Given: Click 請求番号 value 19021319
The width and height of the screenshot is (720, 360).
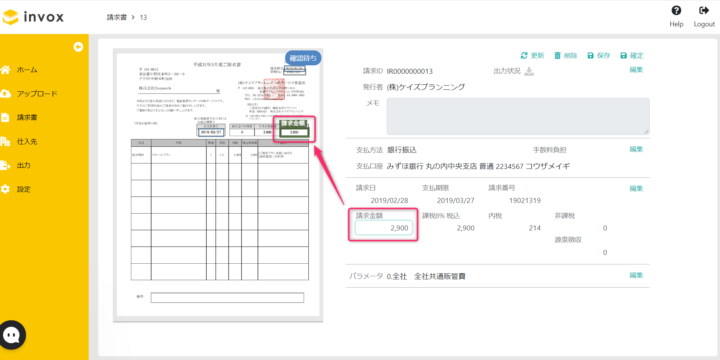Looking at the screenshot, I should point(525,201).
